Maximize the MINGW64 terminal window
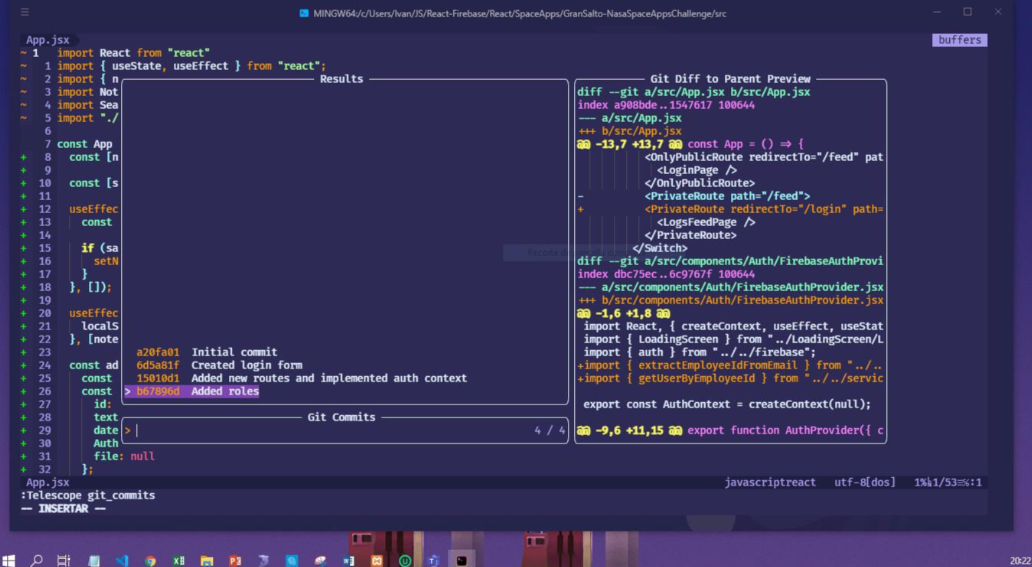 [x=967, y=12]
